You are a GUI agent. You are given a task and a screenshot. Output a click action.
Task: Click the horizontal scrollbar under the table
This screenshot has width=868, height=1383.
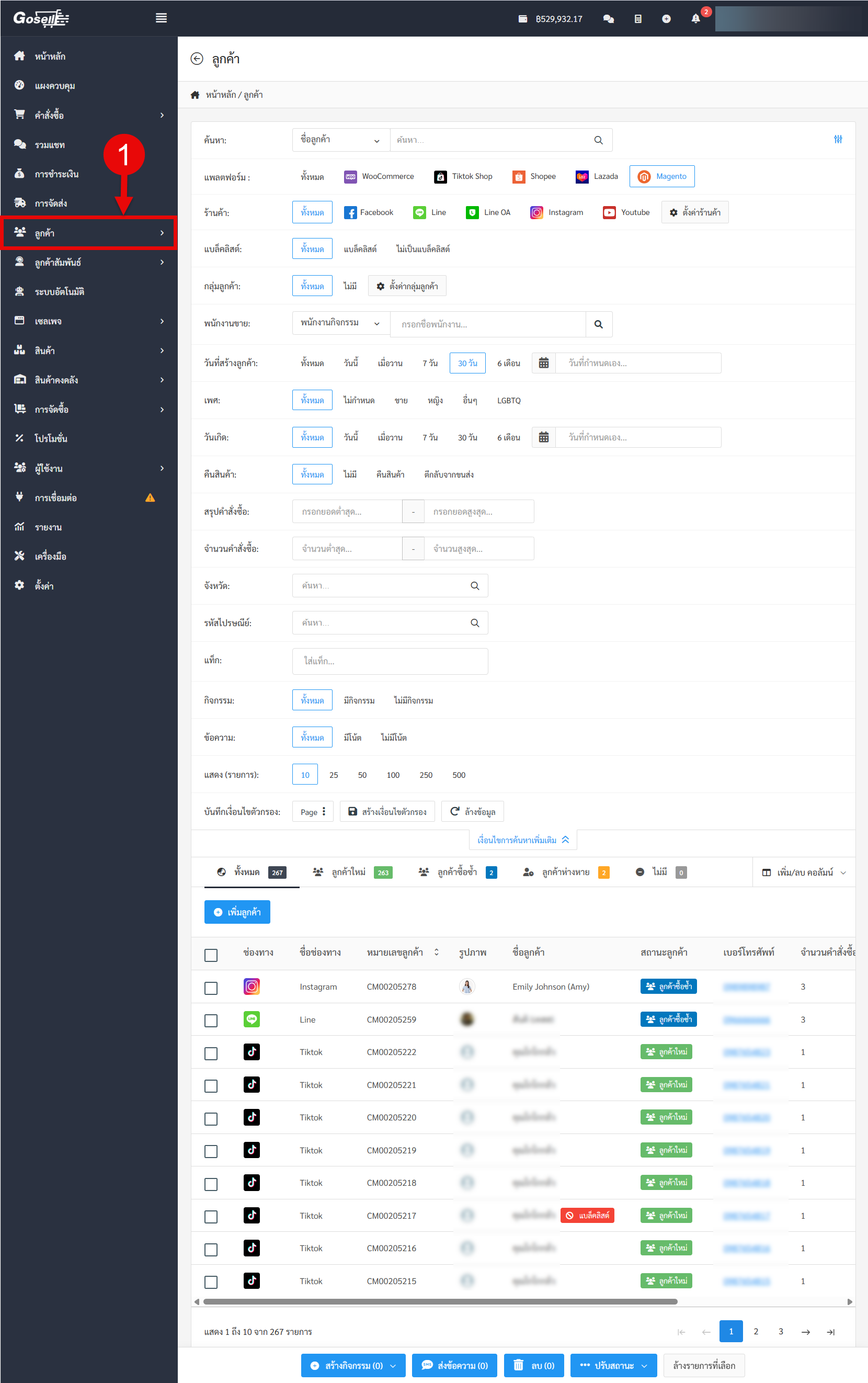coord(440,1301)
